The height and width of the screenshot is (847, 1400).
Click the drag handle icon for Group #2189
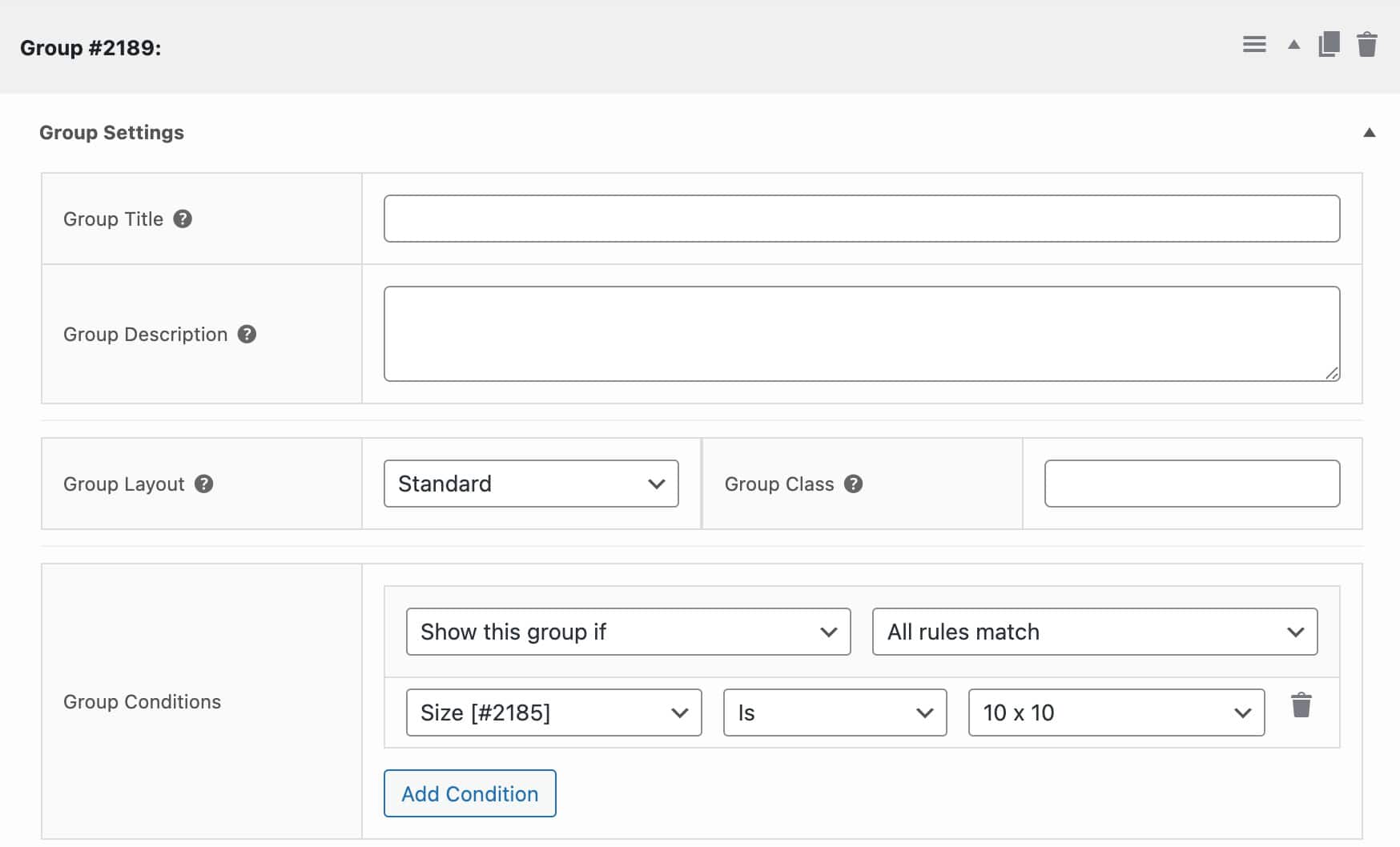[x=1254, y=45]
